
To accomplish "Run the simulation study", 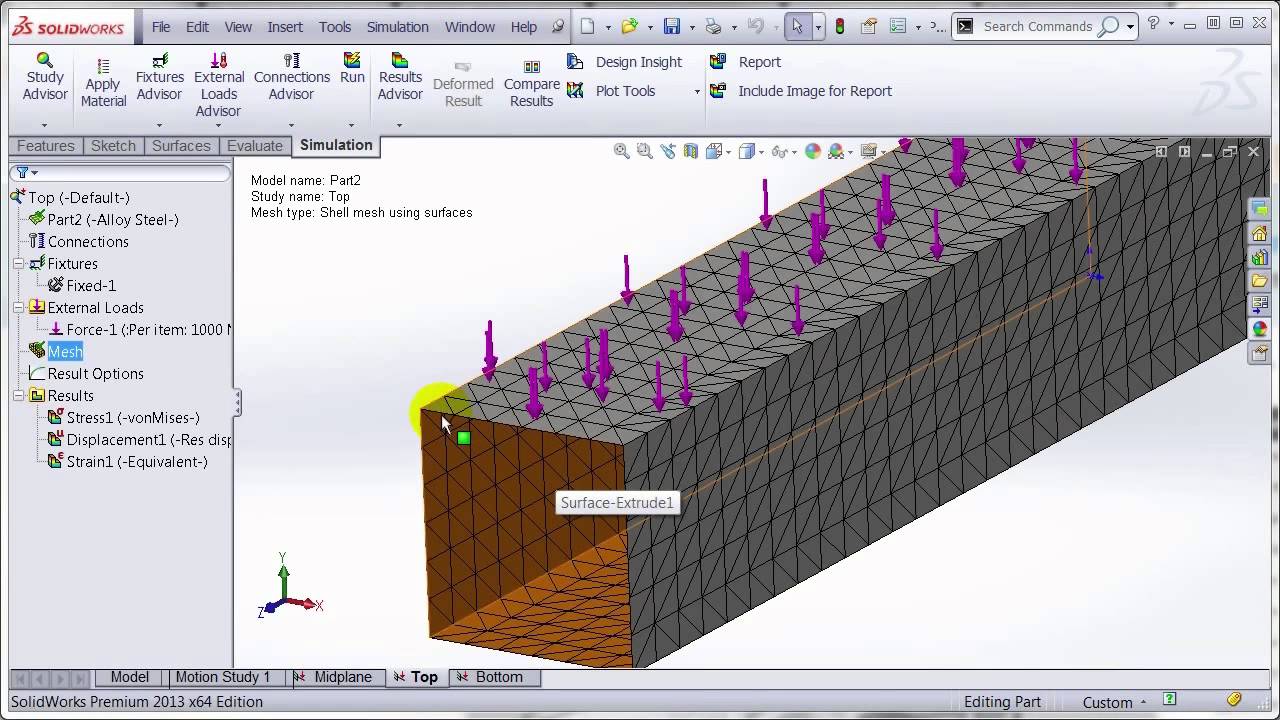I will click(x=352, y=68).
